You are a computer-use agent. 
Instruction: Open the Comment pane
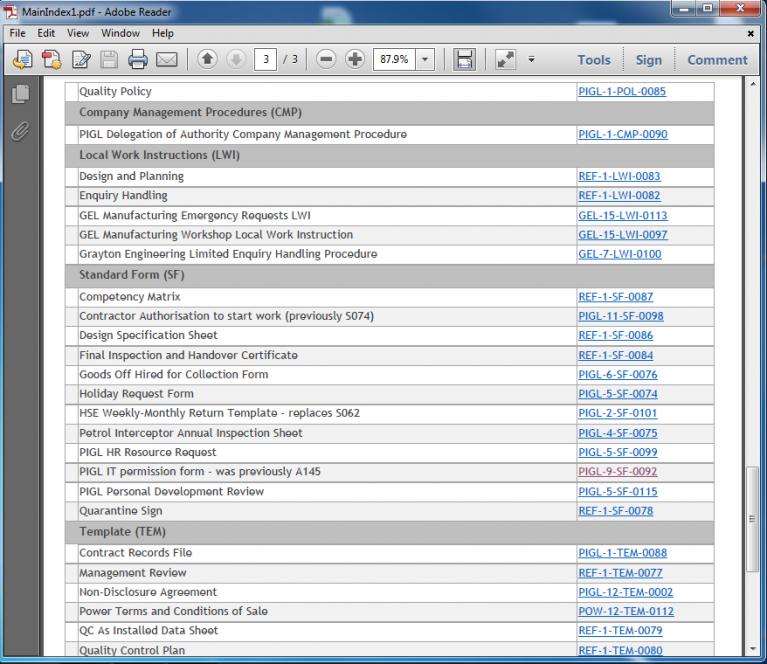(x=718, y=60)
